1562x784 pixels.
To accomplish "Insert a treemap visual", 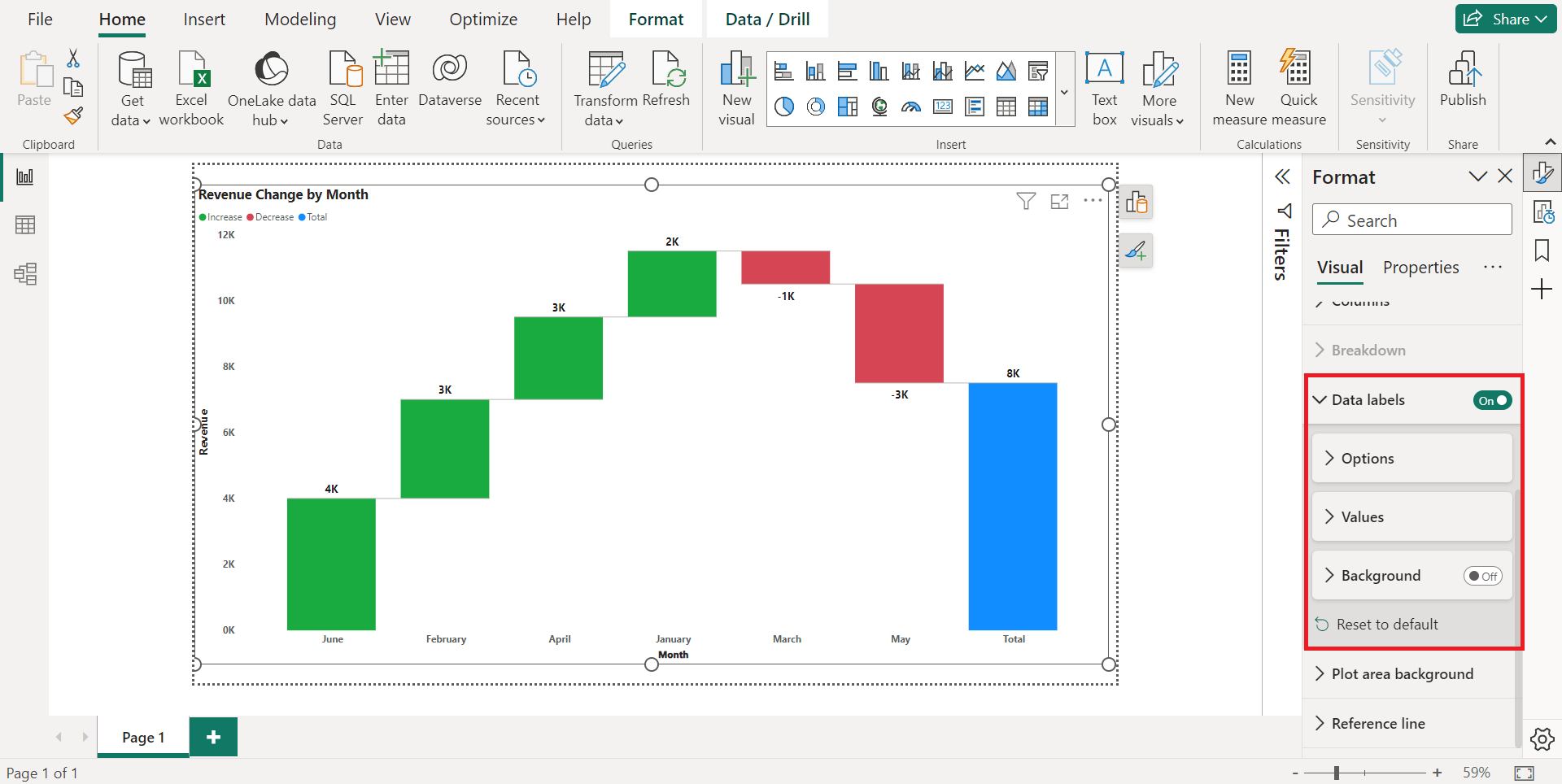I will click(x=847, y=107).
